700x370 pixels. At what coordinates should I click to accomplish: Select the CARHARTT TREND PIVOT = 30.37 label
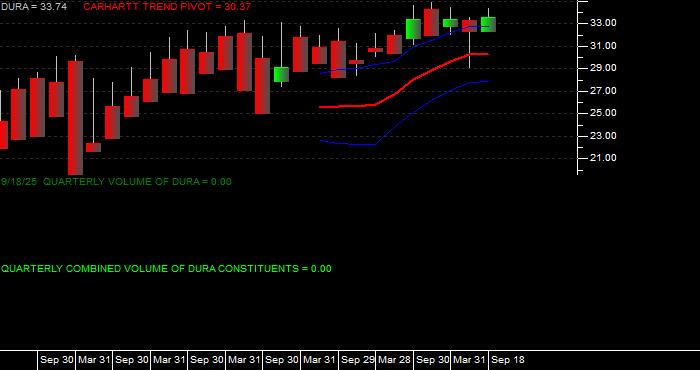pyautogui.click(x=167, y=7)
